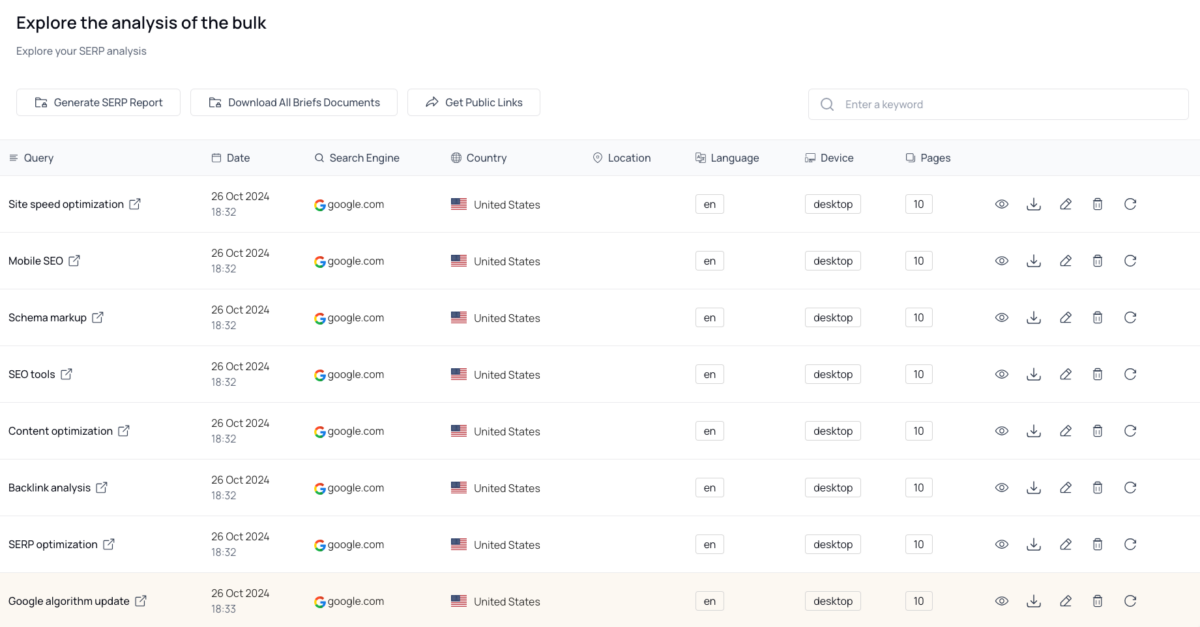1200x627 pixels.
Task: Click the Search Engine column header
Action: (357, 158)
